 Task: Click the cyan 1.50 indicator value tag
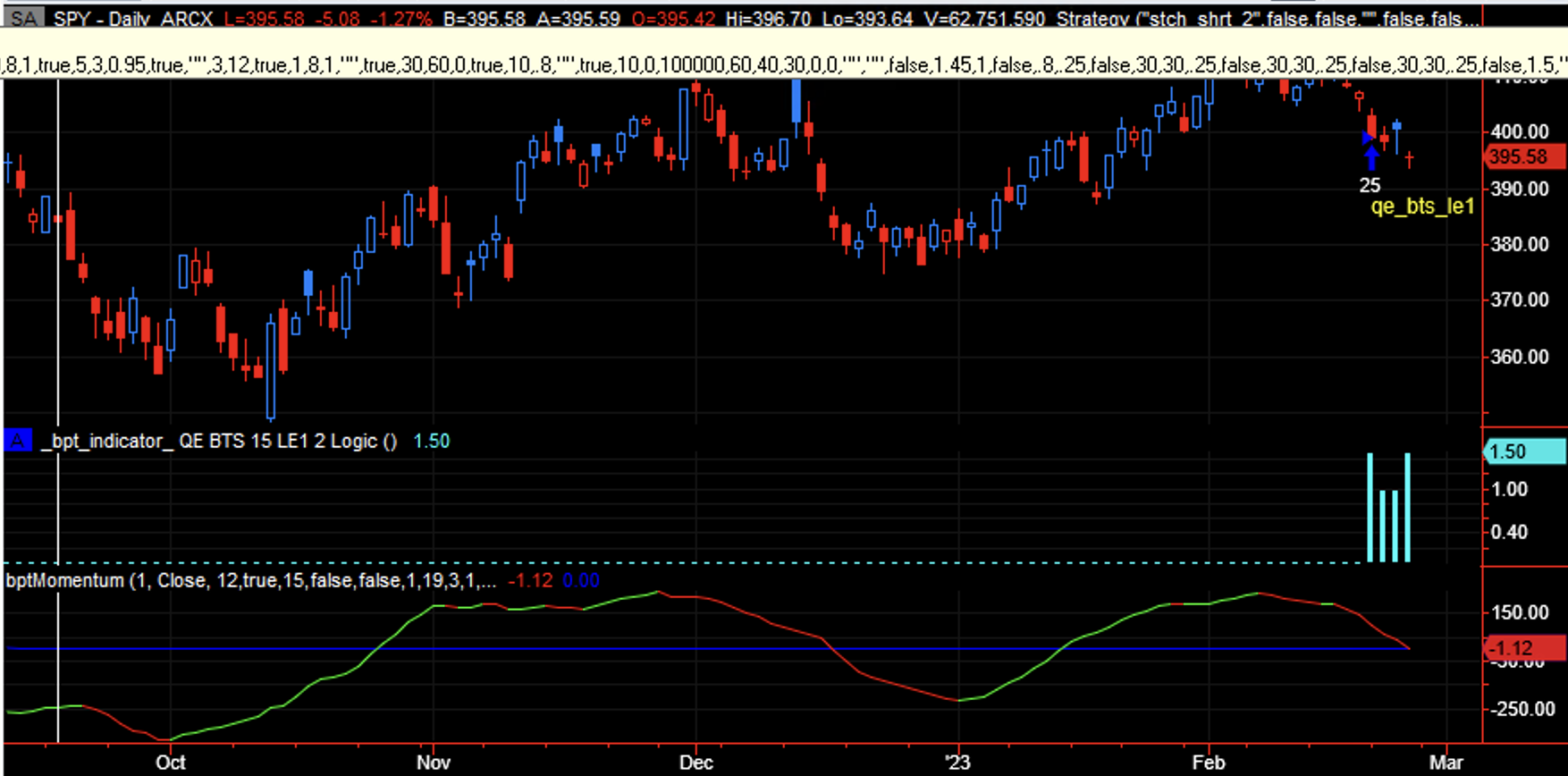coord(1523,451)
